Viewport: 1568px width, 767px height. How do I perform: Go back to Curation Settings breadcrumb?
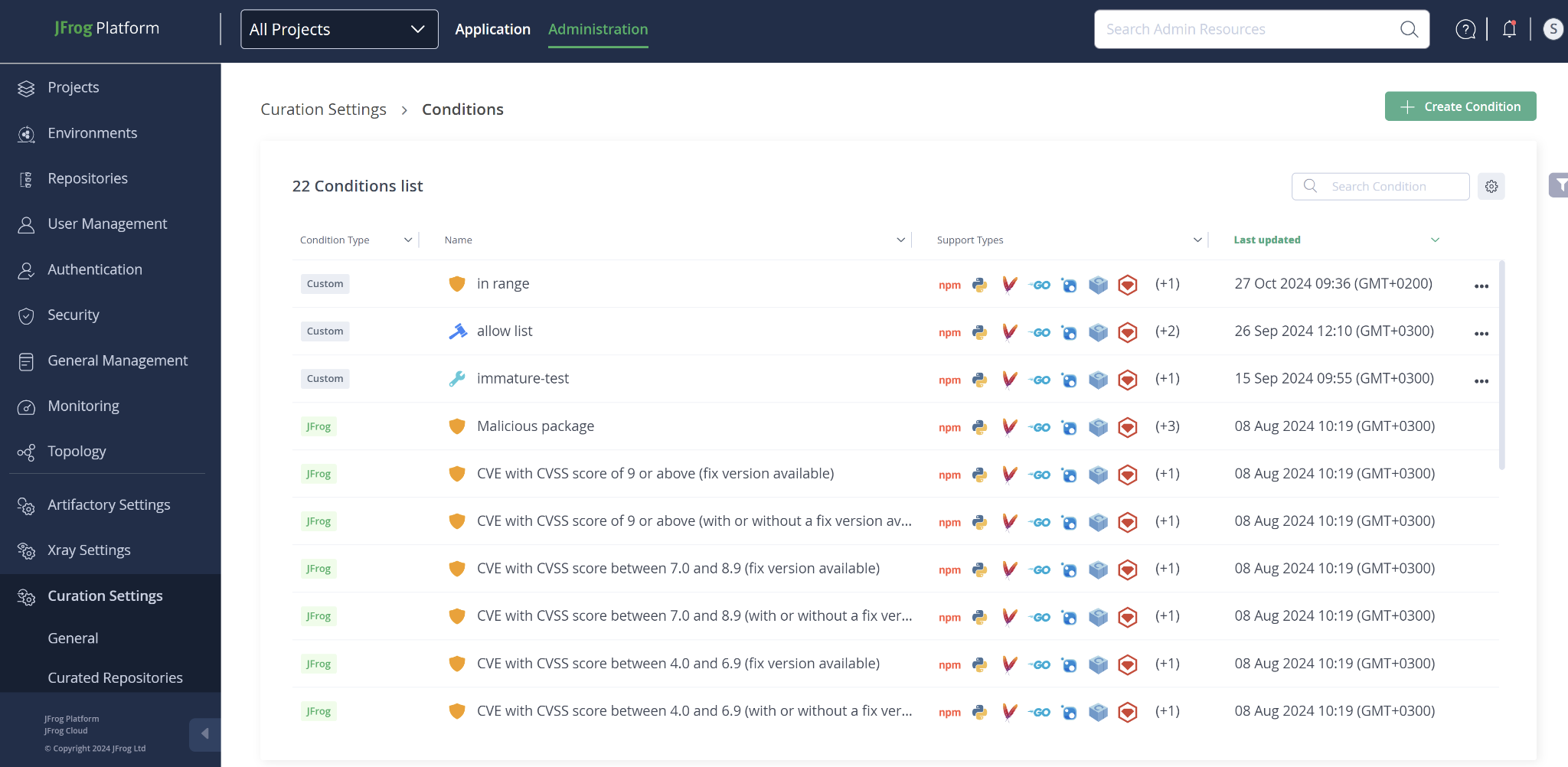point(323,109)
